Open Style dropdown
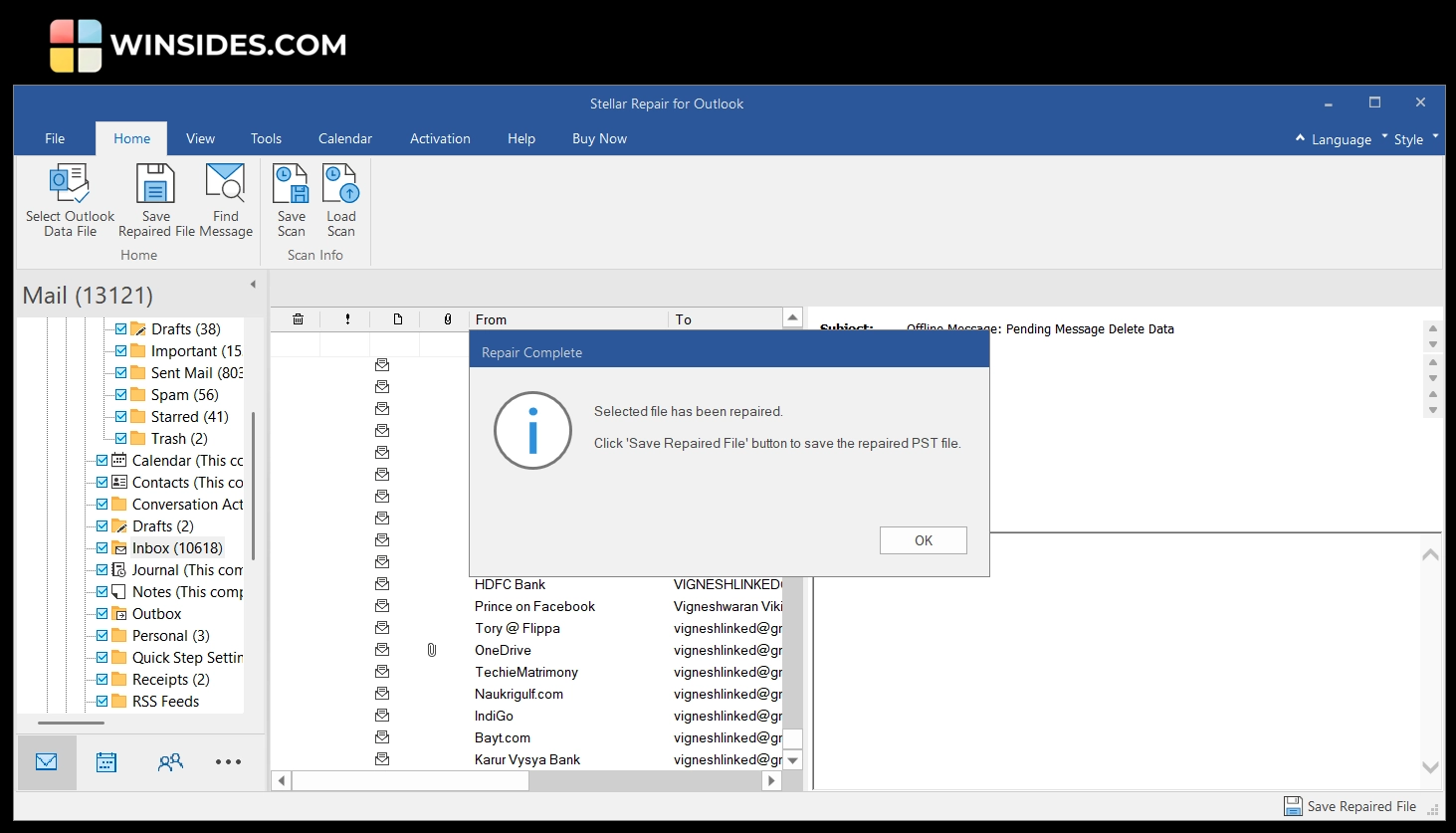 [1414, 139]
